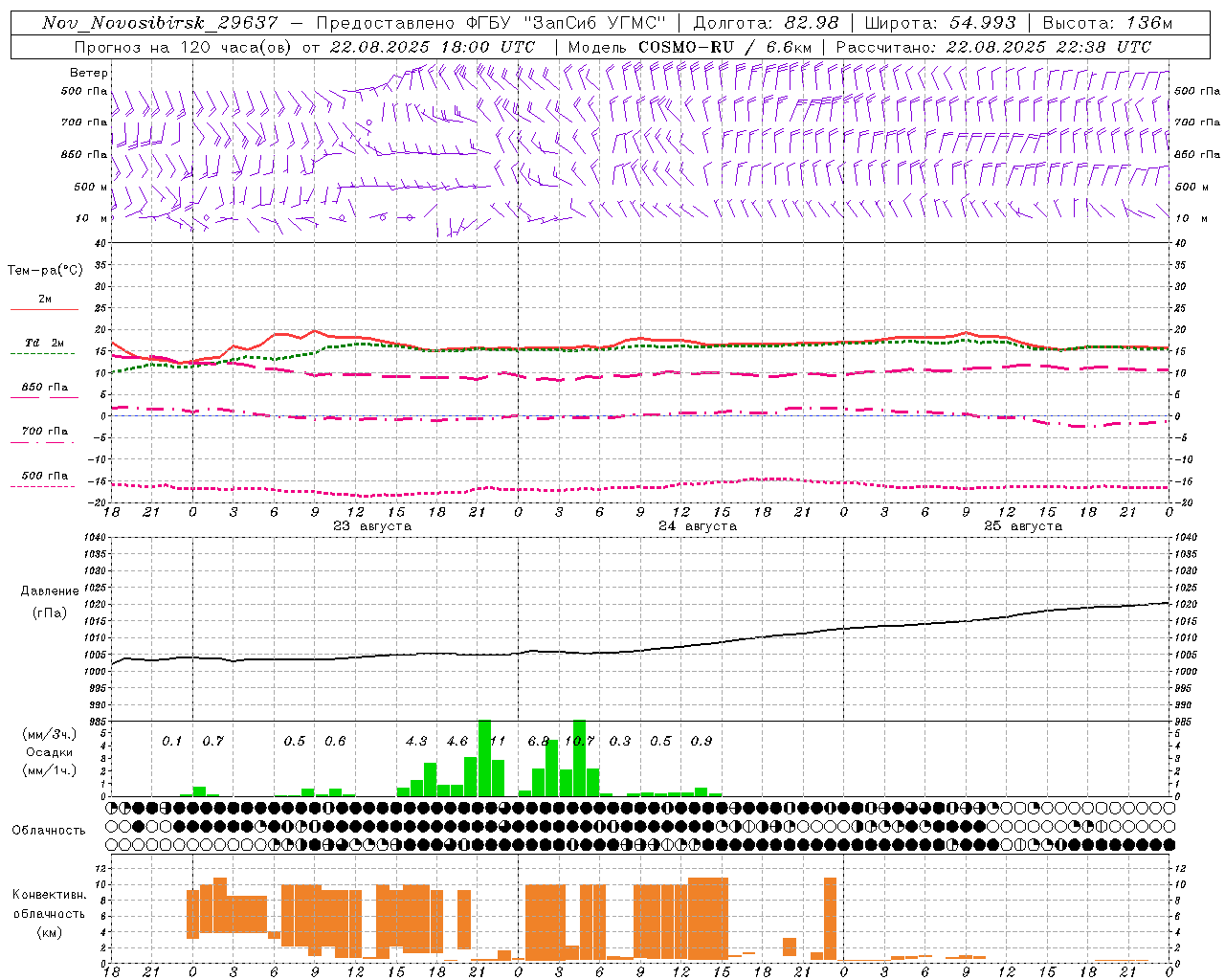Click the station title Nov_Novosibirsk_29637

coord(161,23)
